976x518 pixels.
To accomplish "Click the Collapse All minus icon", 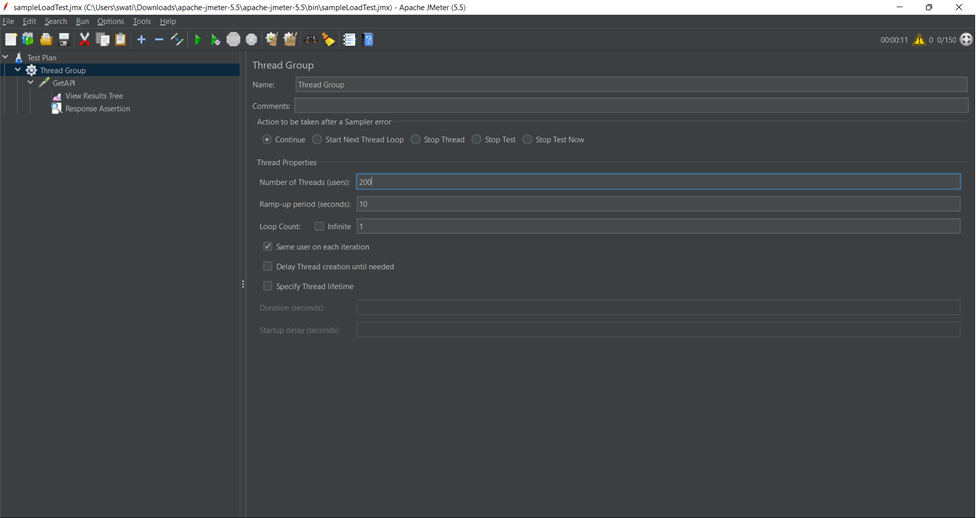I will pos(159,39).
